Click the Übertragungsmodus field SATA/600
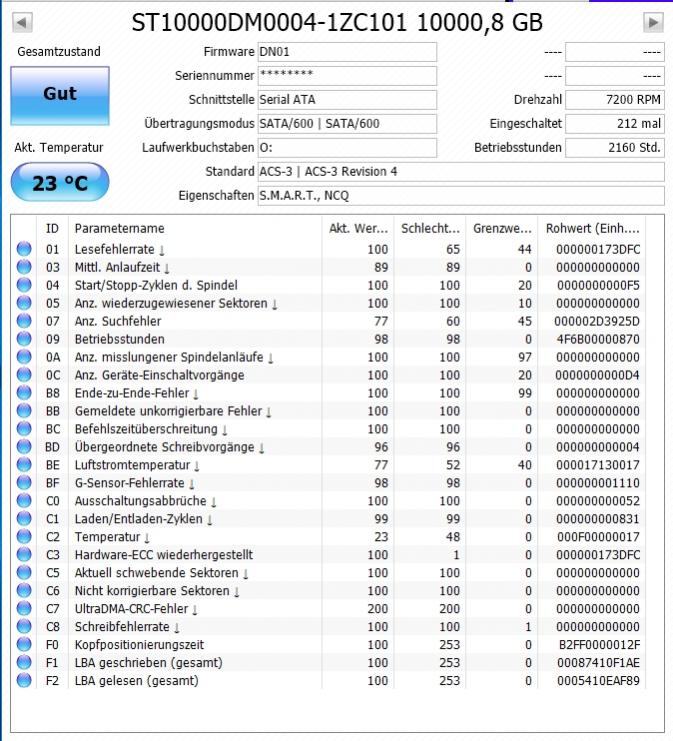 click(x=347, y=124)
